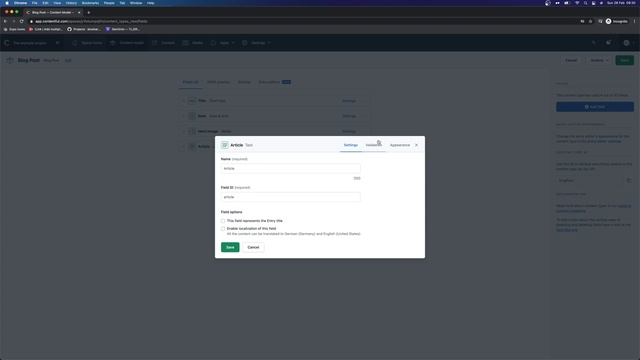
Task: Open the red-icon bookmark in bookmarks bar
Action: point(46,29)
